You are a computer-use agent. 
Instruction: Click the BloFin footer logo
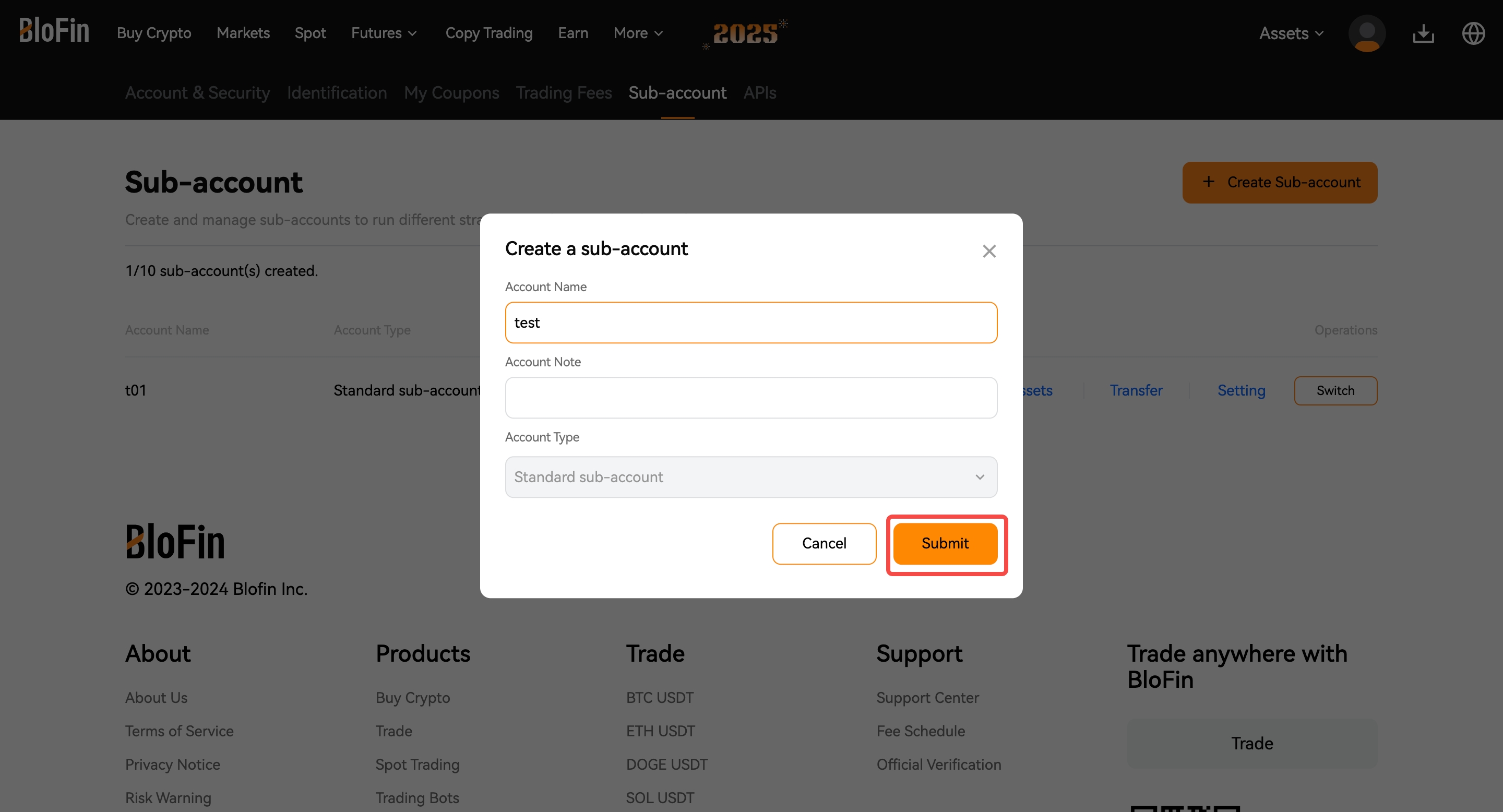tap(175, 541)
